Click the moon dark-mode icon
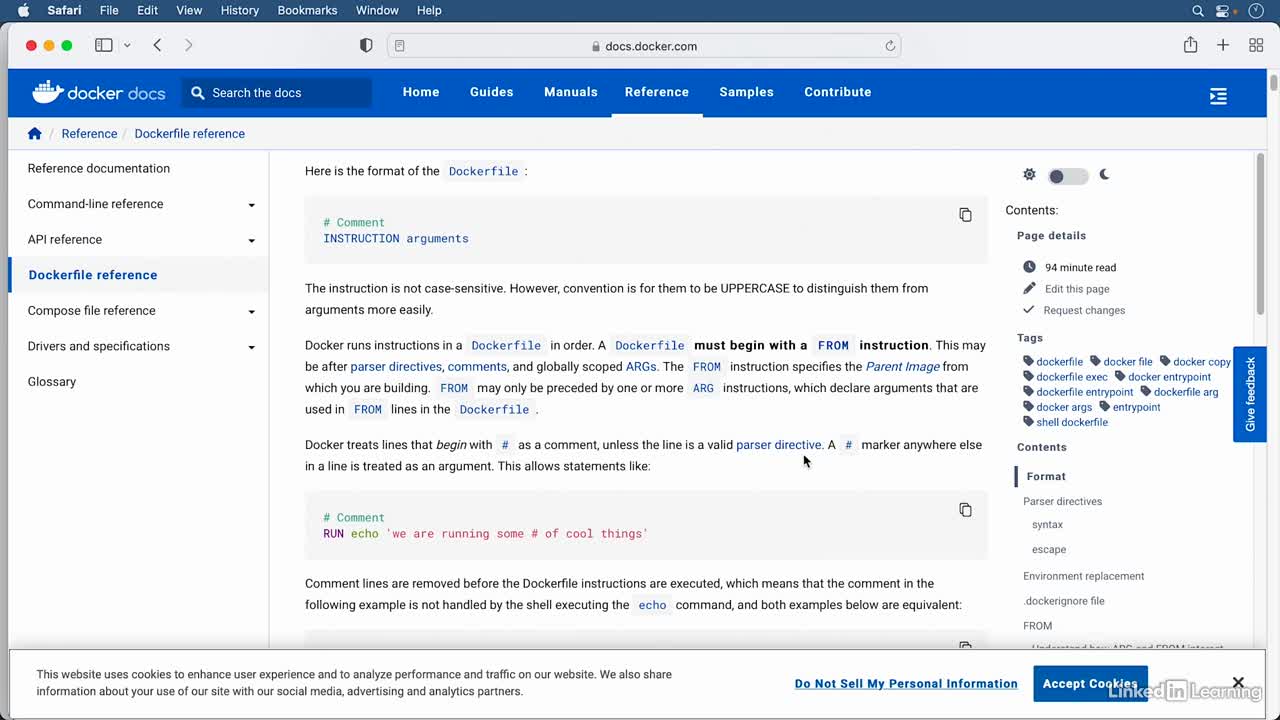This screenshot has width=1280, height=720. pyautogui.click(x=1104, y=175)
